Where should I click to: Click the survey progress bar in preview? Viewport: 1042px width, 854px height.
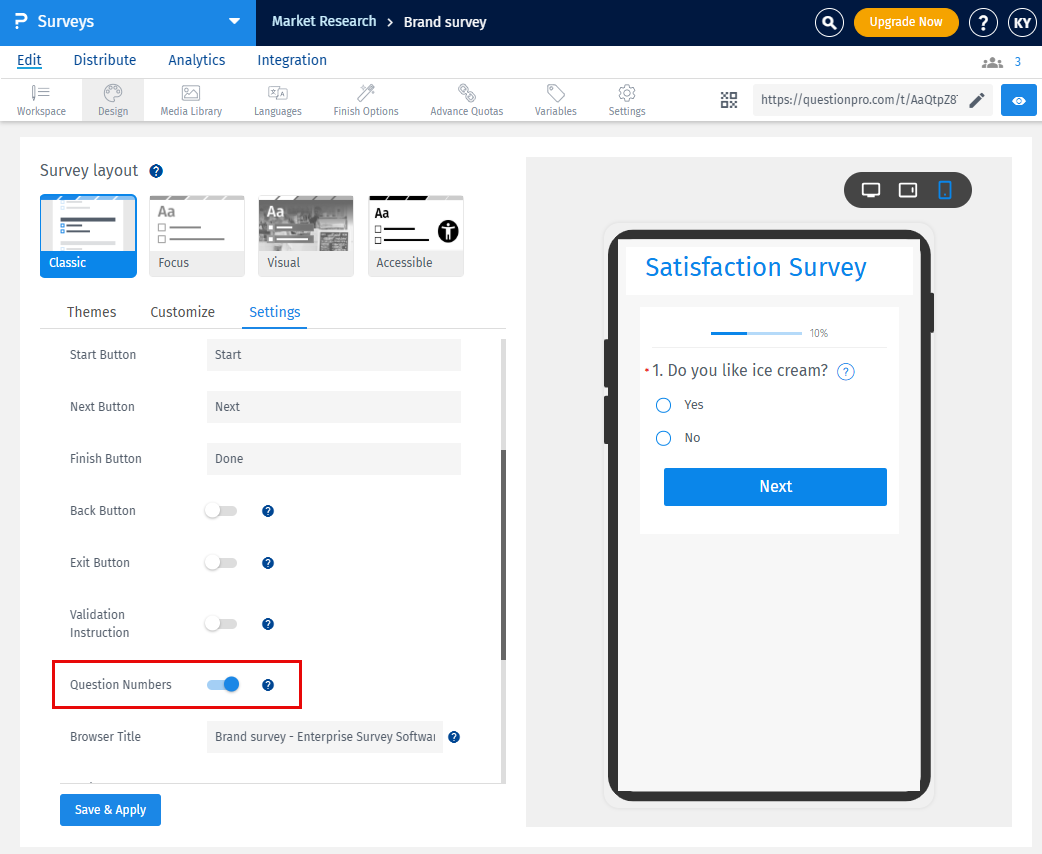755,332
